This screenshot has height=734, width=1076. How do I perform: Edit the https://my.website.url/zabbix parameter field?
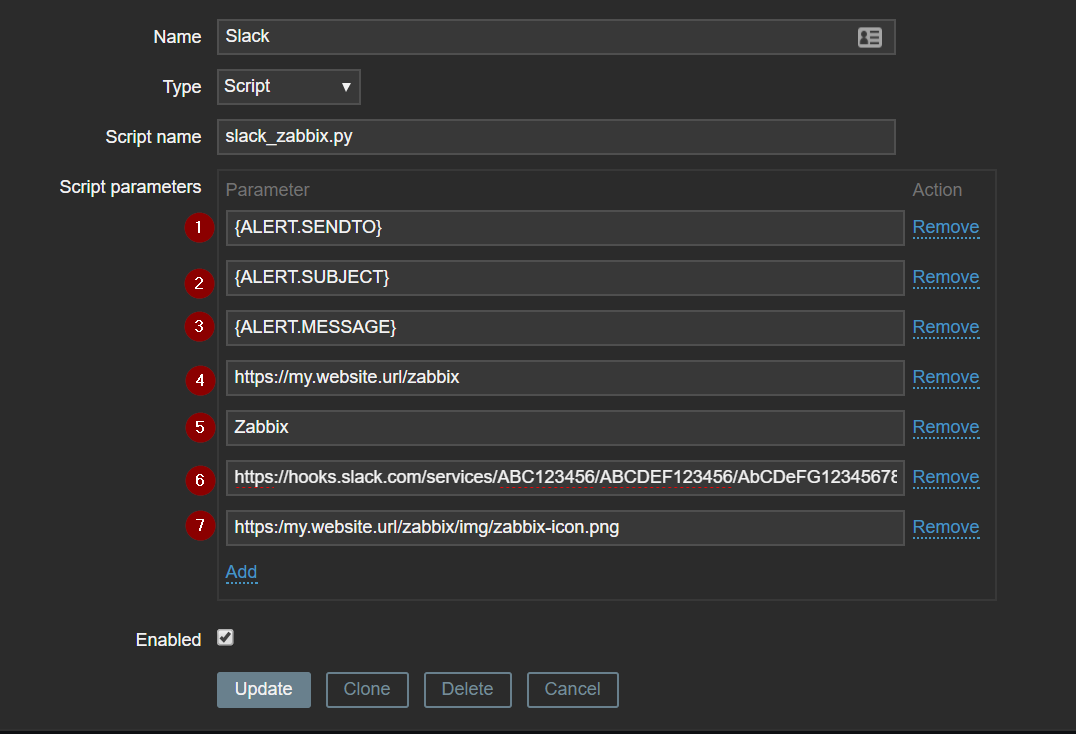pos(565,378)
